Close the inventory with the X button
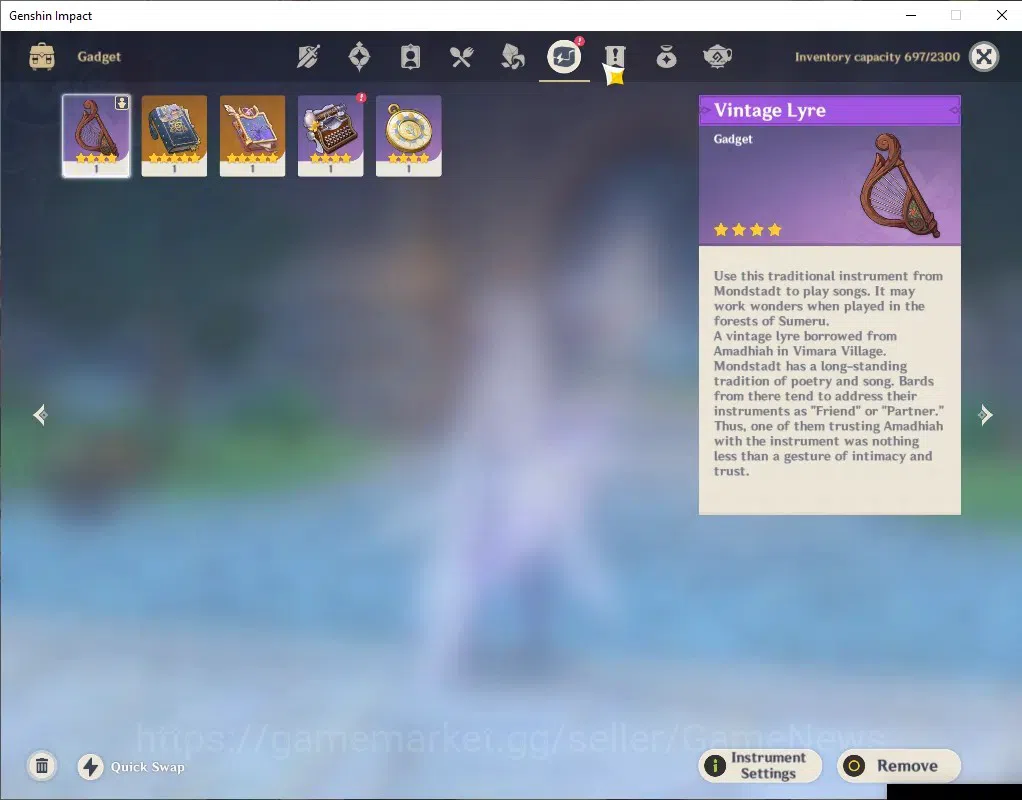1022x800 pixels. click(x=984, y=57)
